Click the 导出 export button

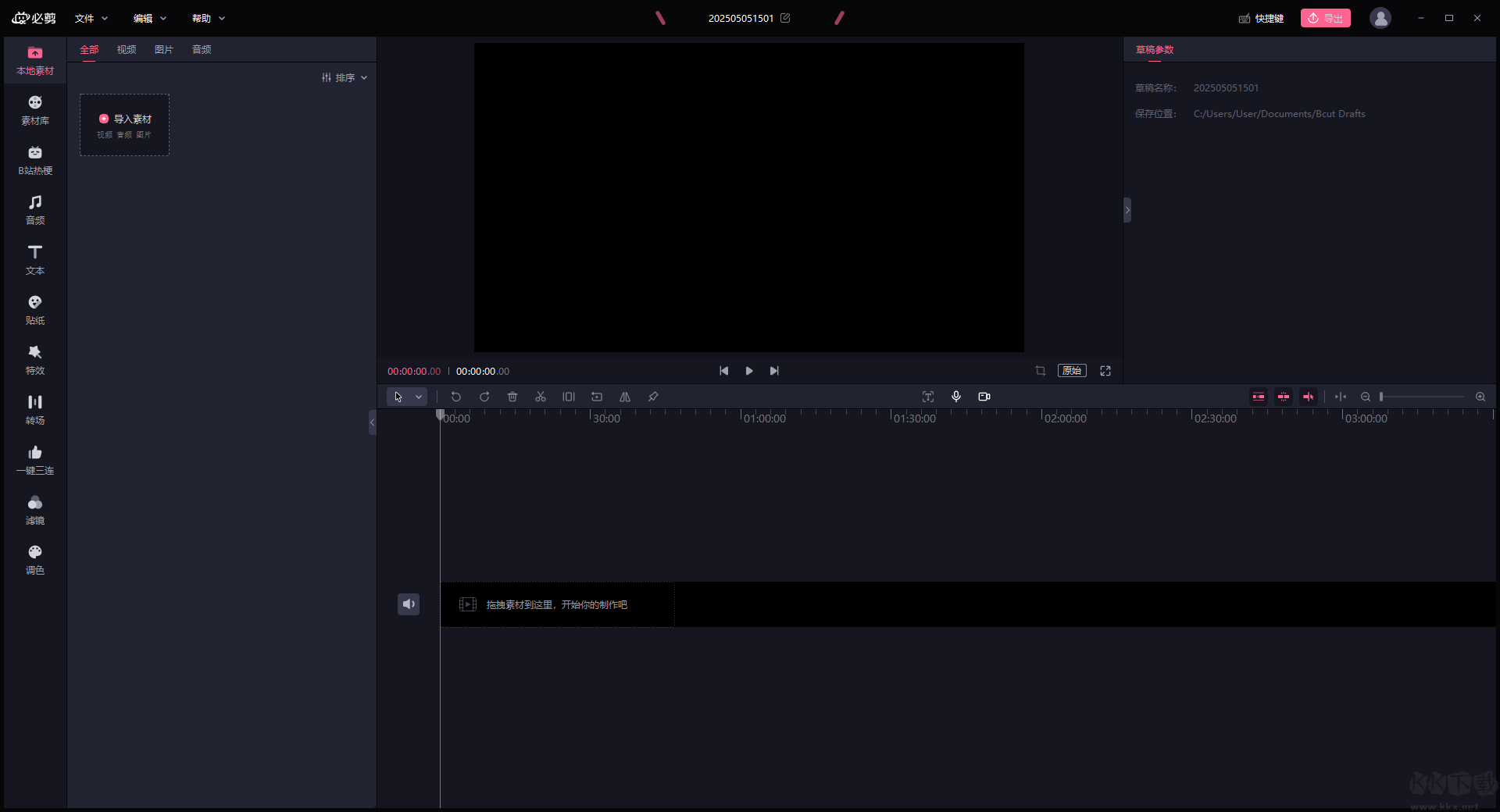point(1326,18)
